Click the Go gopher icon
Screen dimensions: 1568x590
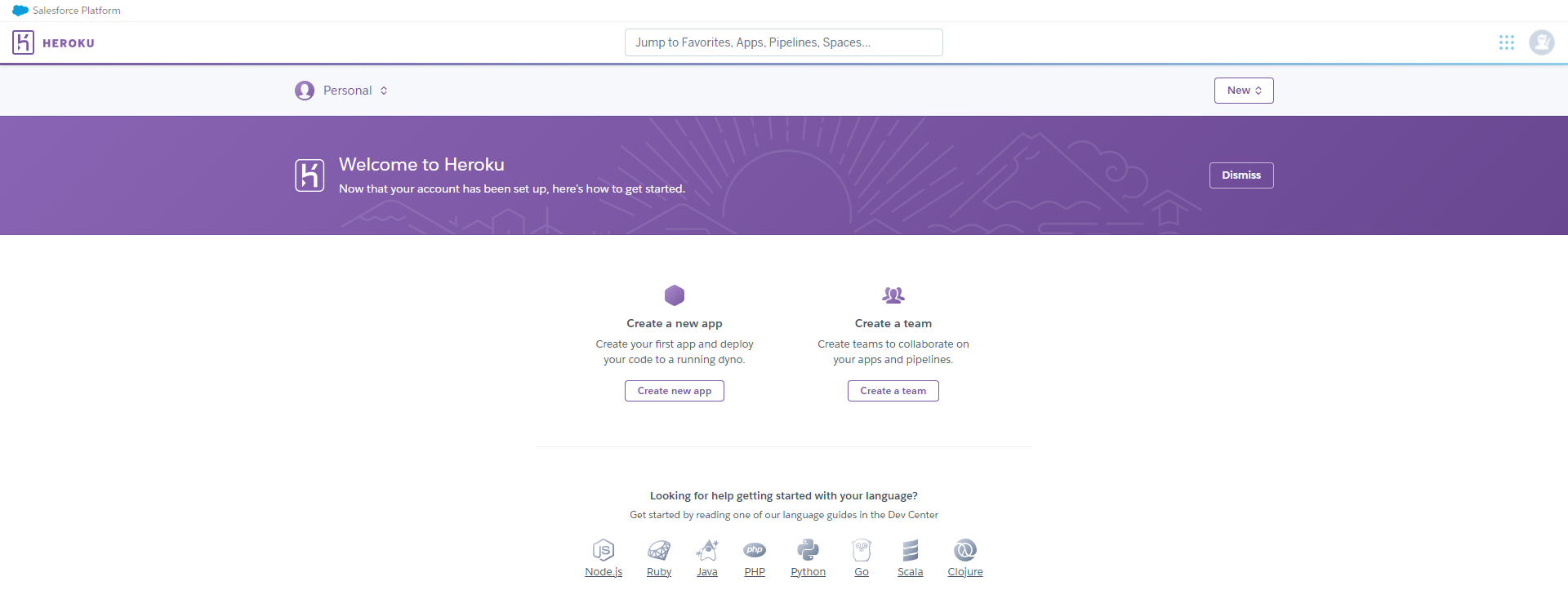pyautogui.click(x=862, y=550)
